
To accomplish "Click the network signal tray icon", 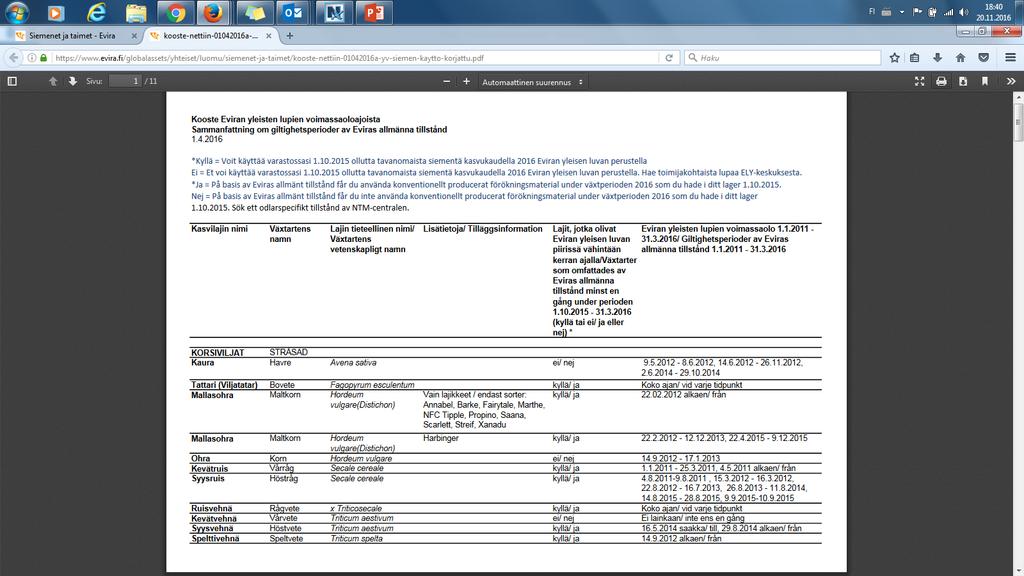I will click(x=948, y=12).
